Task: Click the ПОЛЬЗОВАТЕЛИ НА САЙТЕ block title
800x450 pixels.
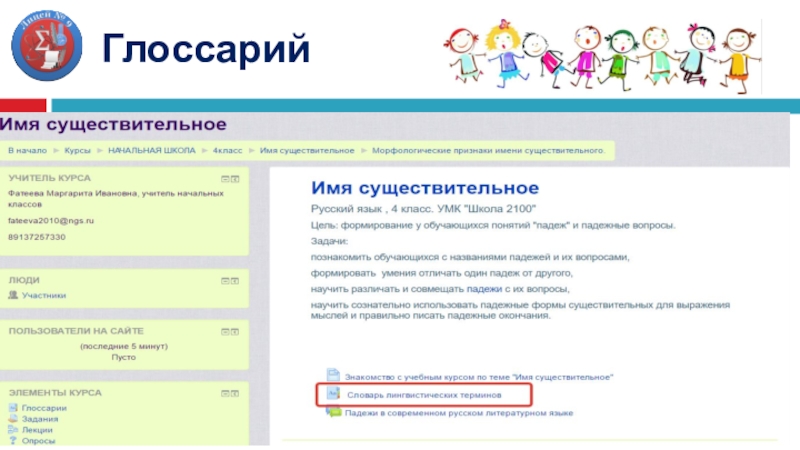Action: click(x=76, y=331)
